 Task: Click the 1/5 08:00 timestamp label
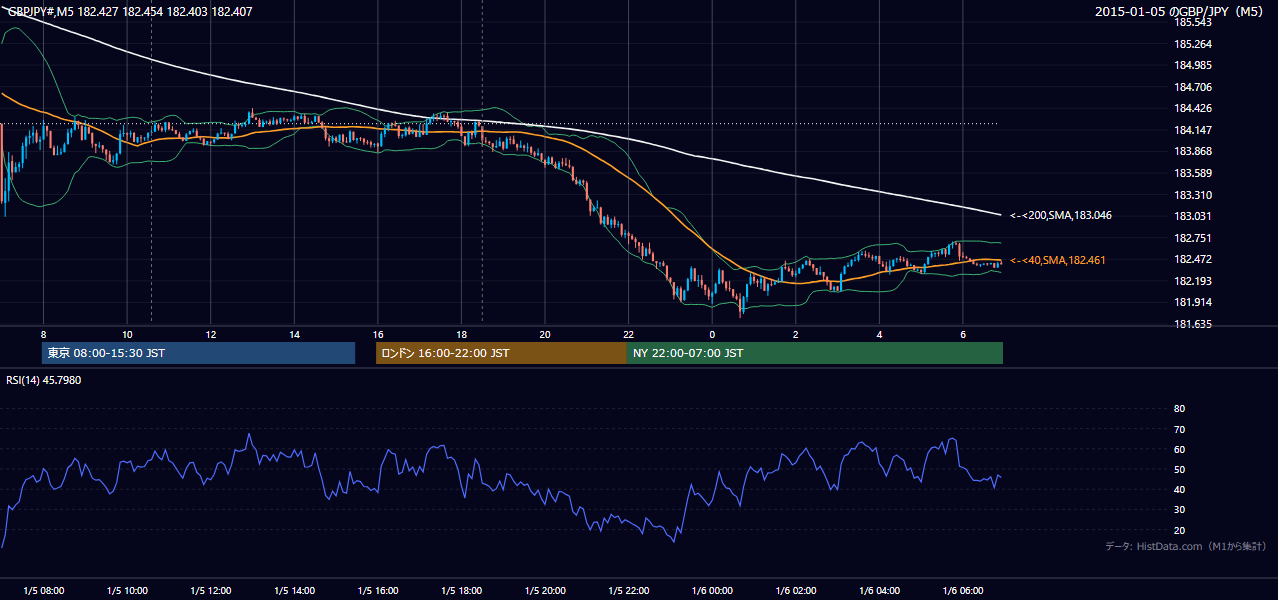coord(43,591)
